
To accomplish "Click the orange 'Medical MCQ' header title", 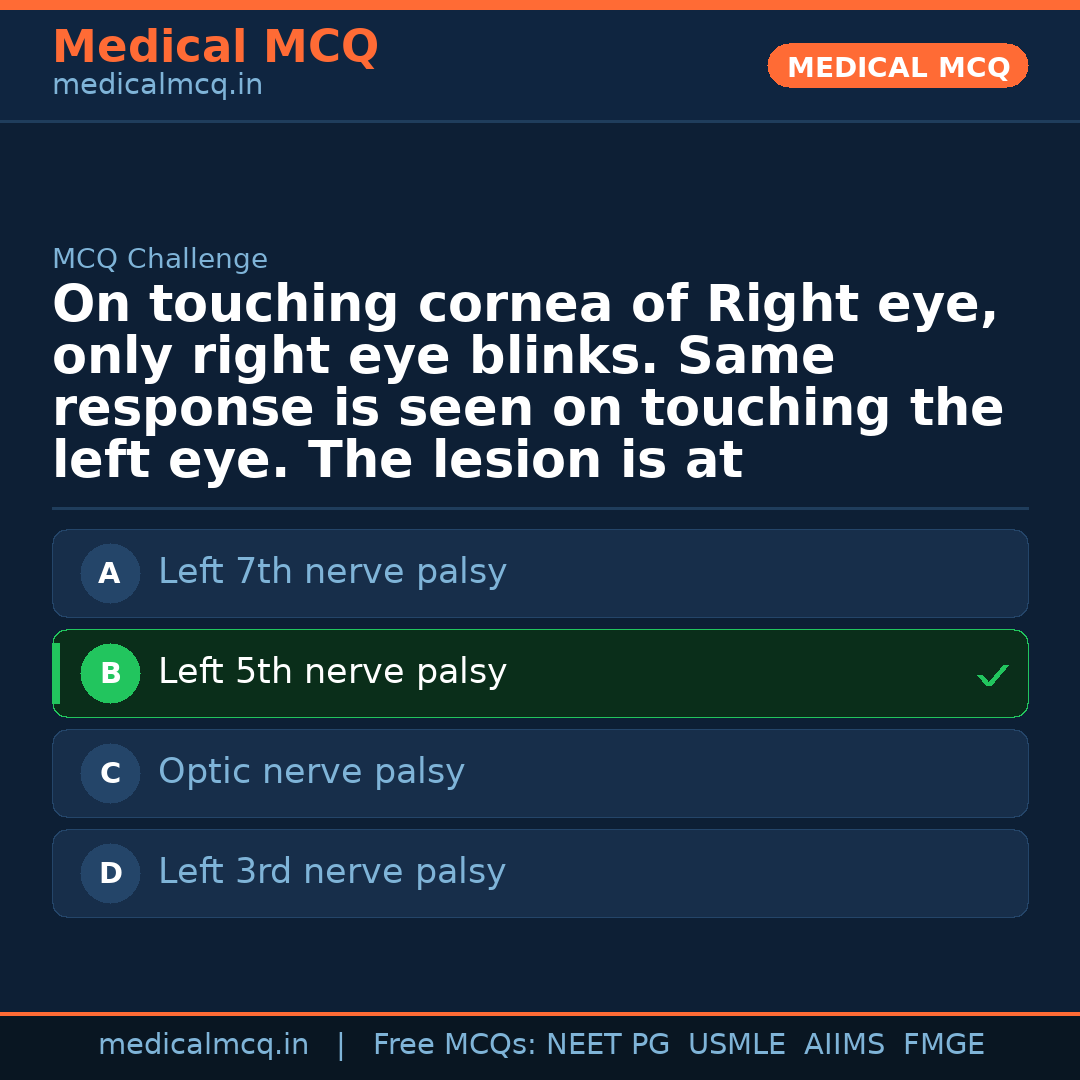I will point(215,47).
